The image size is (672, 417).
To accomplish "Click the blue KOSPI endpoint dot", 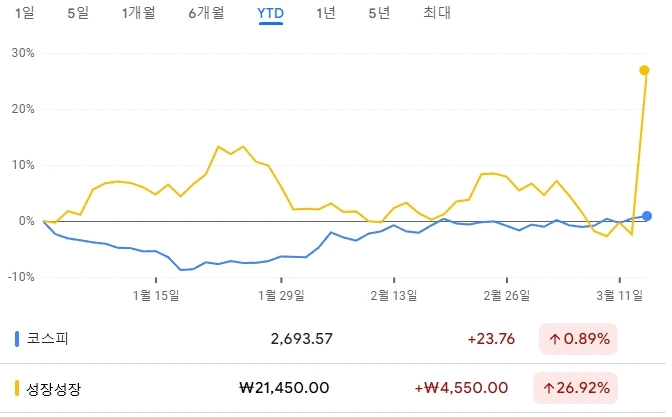I will click(x=647, y=216).
